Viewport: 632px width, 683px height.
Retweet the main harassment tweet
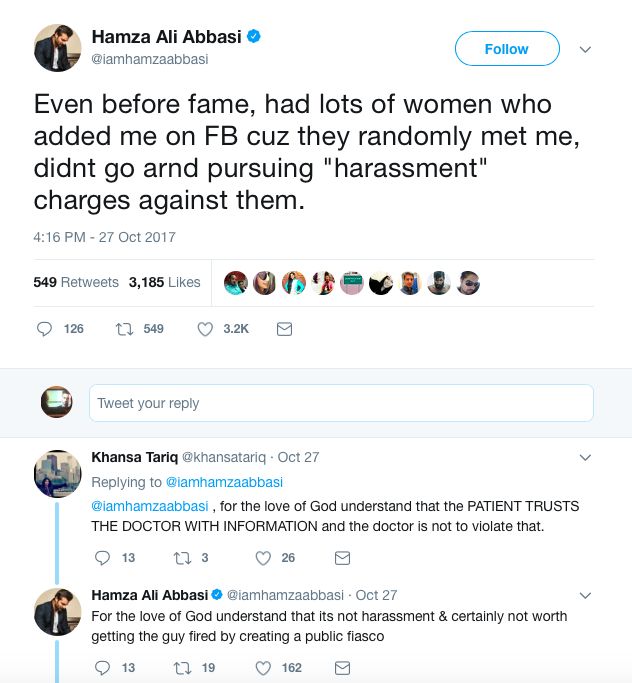tap(126, 328)
